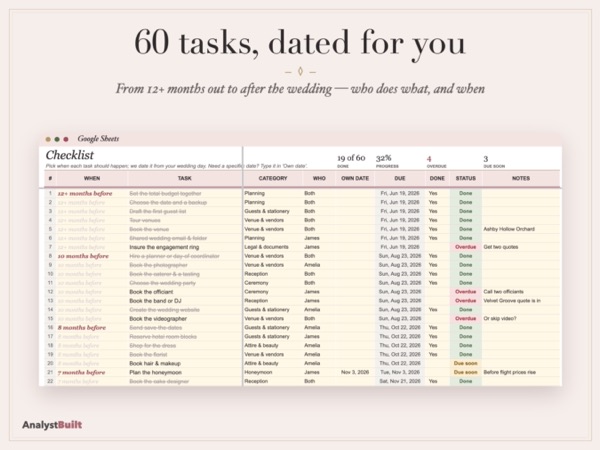
Task: Click the Overdue status for Book the videographer
Action: [466, 319]
